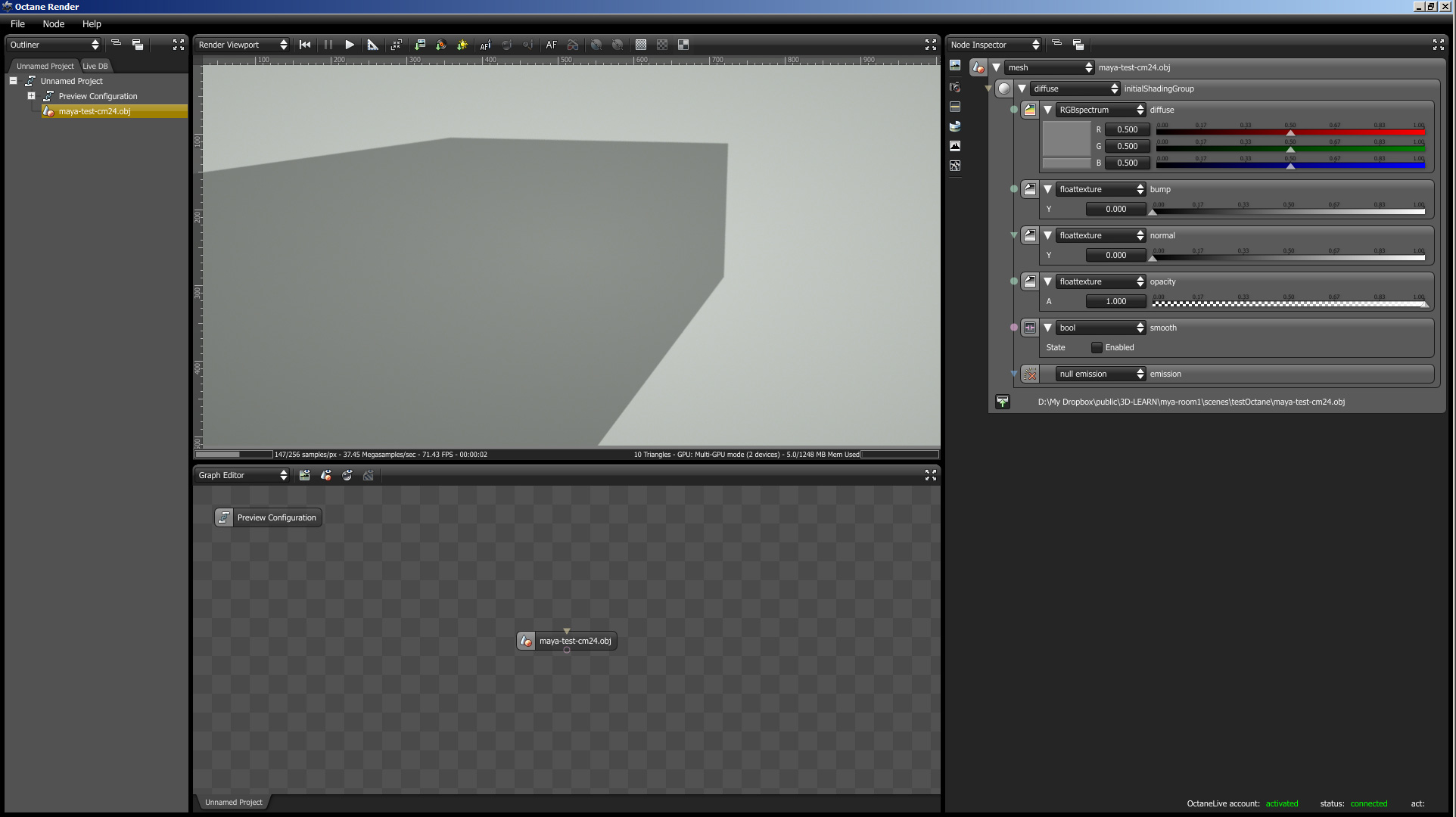Click the Preview Configuration graph node
The width and height of the screenshot is (1456, 817).
[269, 518]
